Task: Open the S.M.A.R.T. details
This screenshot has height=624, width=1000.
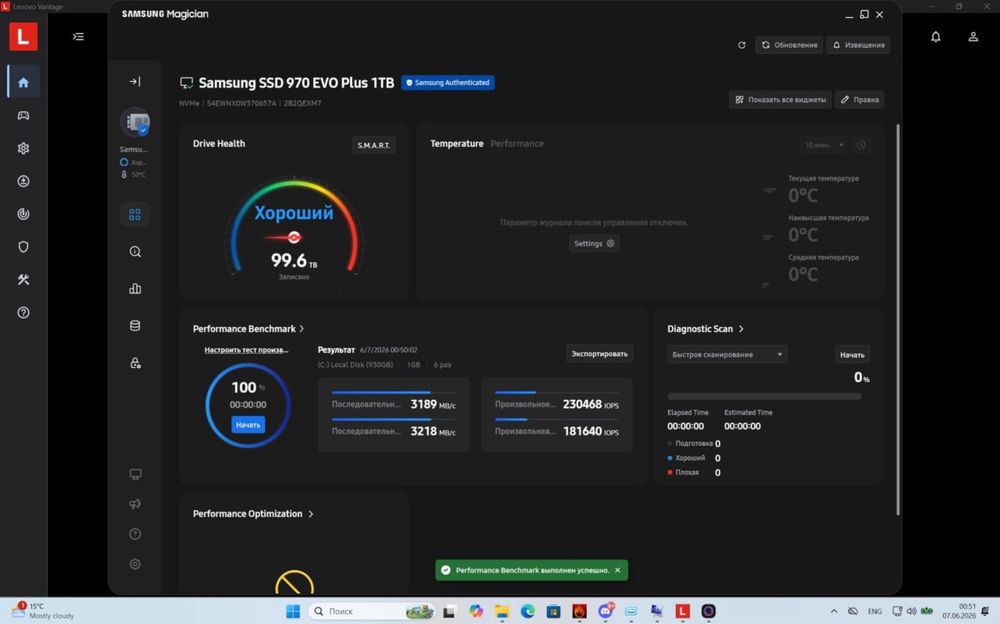Action: (373, 145)
